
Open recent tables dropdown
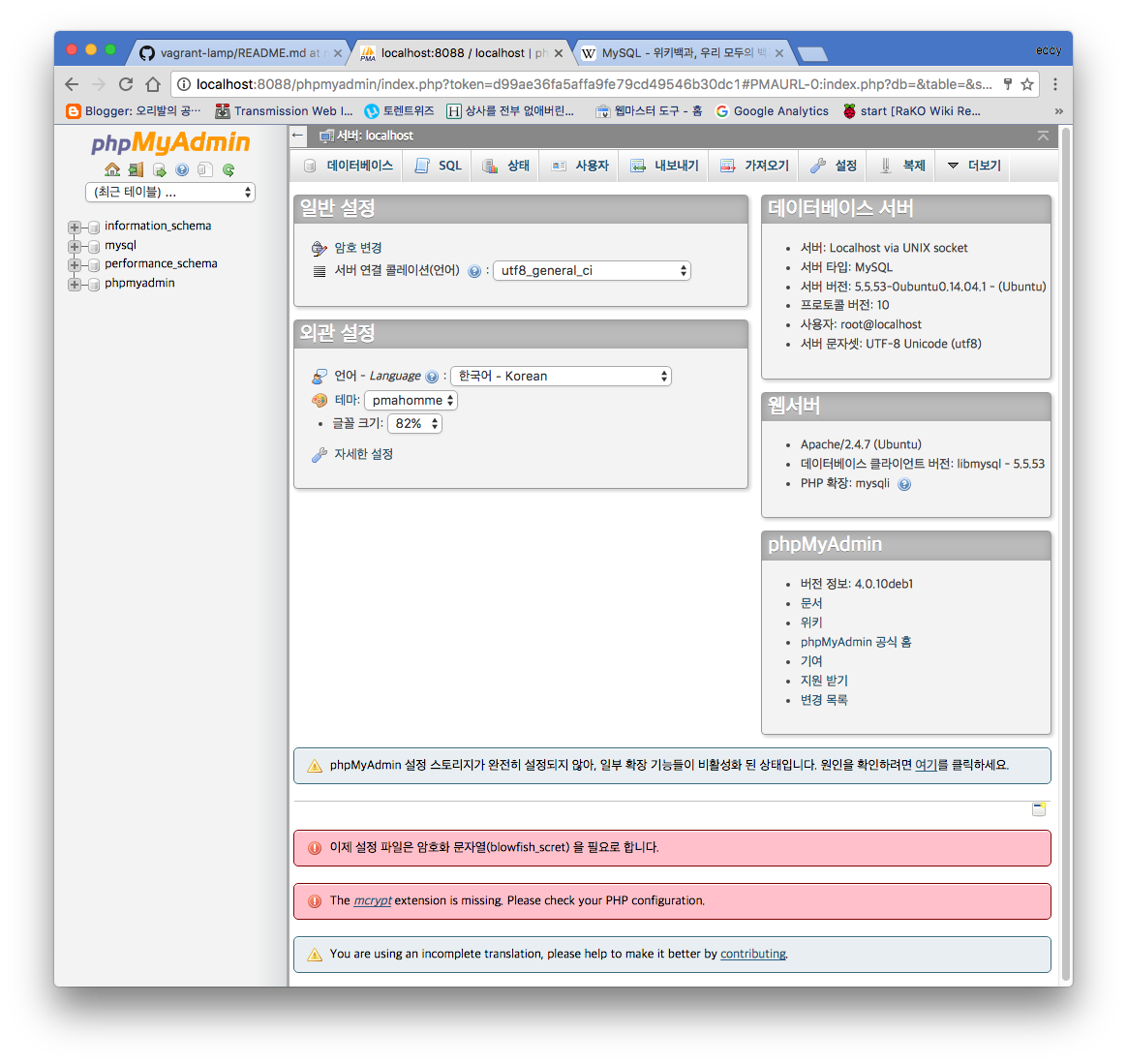170,192
